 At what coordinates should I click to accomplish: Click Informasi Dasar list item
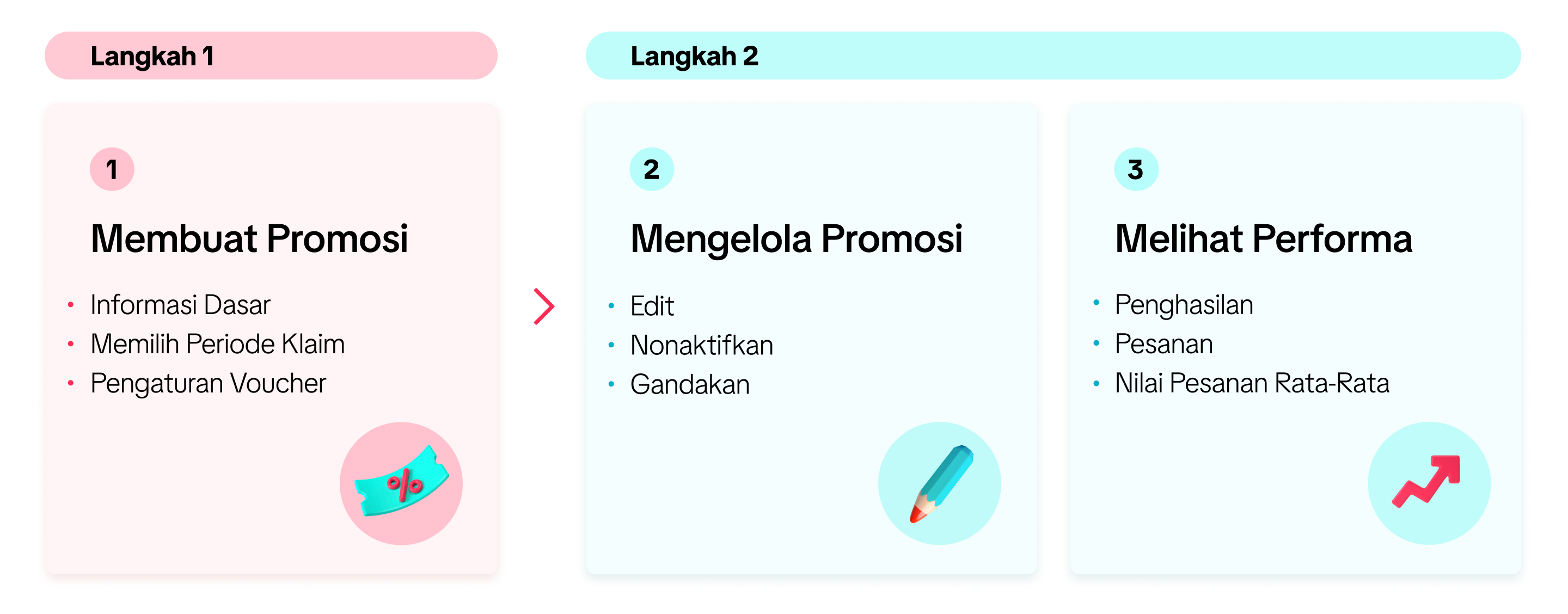(180, 305)
